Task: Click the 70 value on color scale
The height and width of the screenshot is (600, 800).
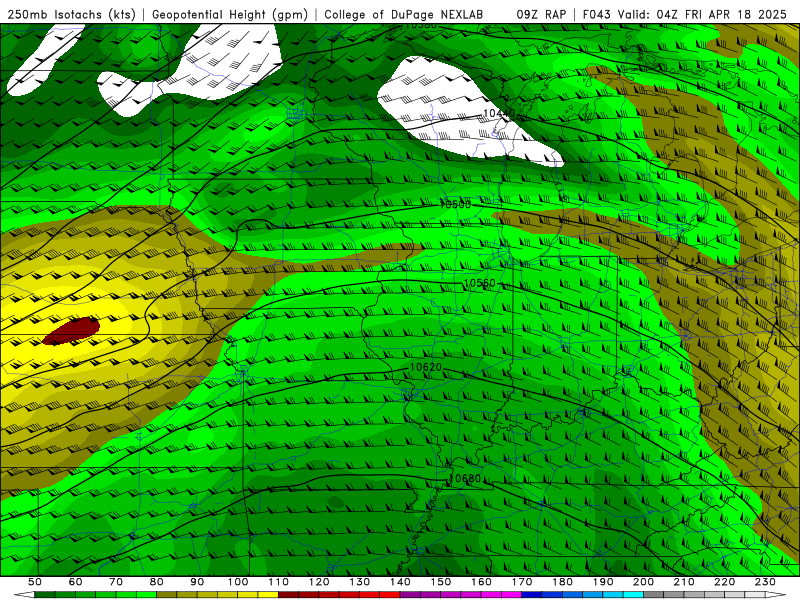Action: point(116,582)
